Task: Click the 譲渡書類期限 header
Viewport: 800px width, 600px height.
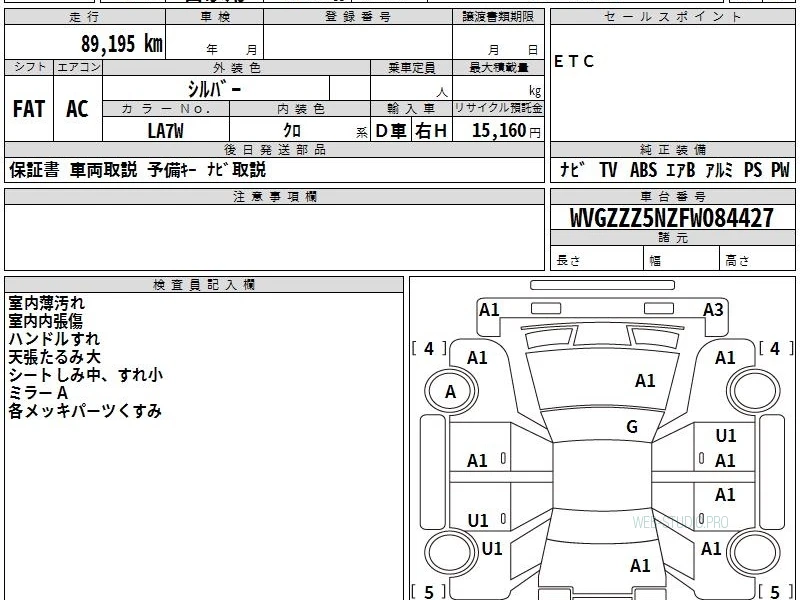Action: (x=498, y=17)
